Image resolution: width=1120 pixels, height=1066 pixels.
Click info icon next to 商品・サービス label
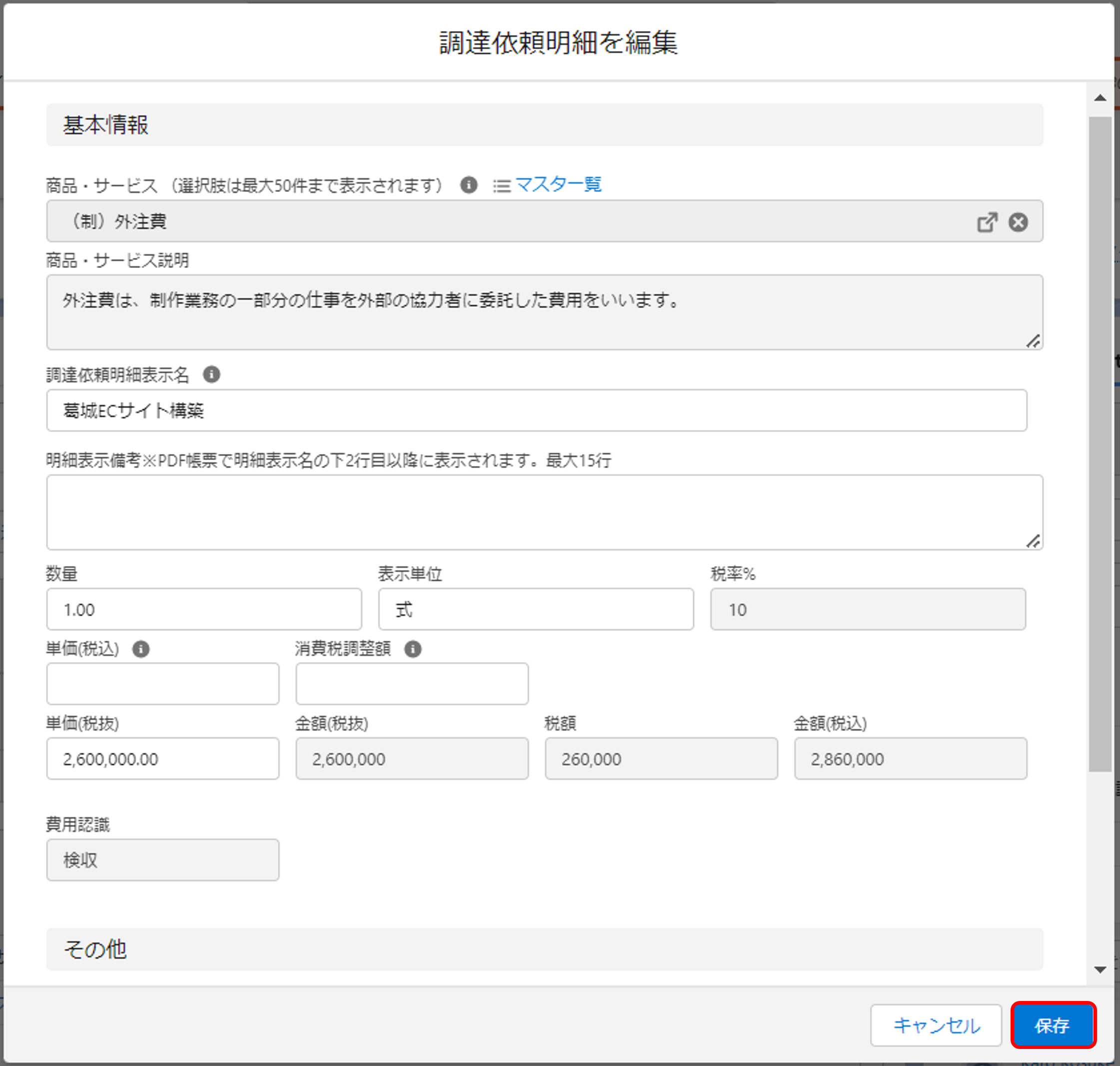point(468,184)
